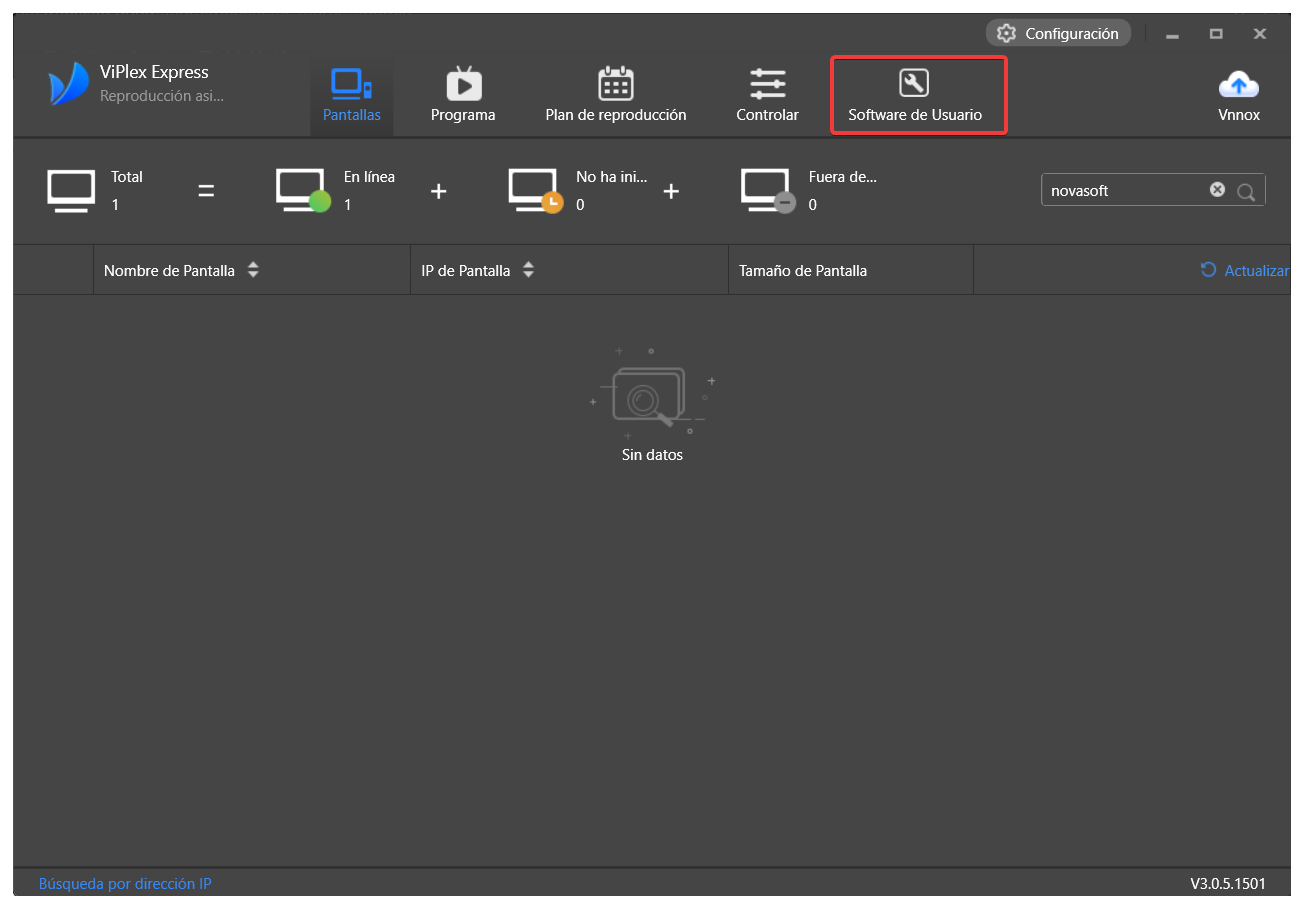
Task: Click the search magnifier icon
Action: (x=1245, y=191)
